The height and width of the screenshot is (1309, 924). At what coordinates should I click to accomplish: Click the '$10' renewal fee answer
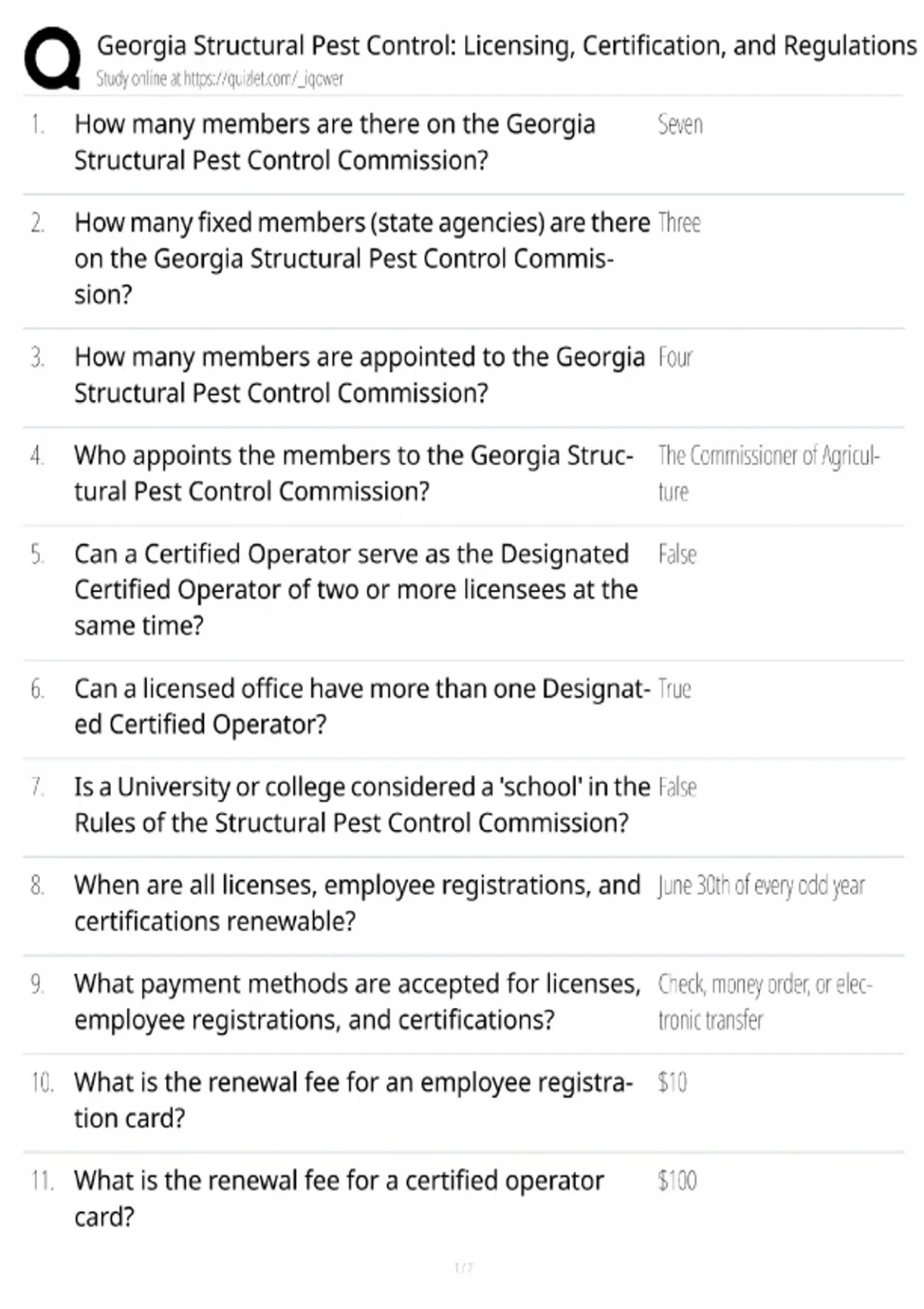pos(672,1083)
